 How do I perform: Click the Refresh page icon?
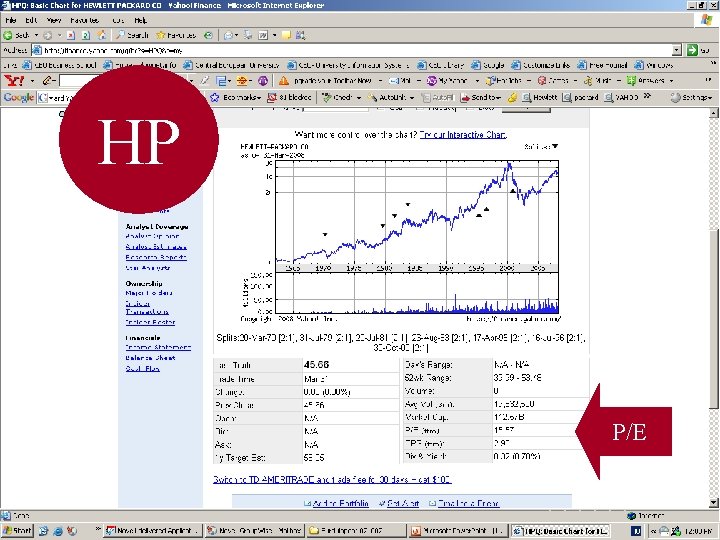pyautogui.click(x=86, y=35)
